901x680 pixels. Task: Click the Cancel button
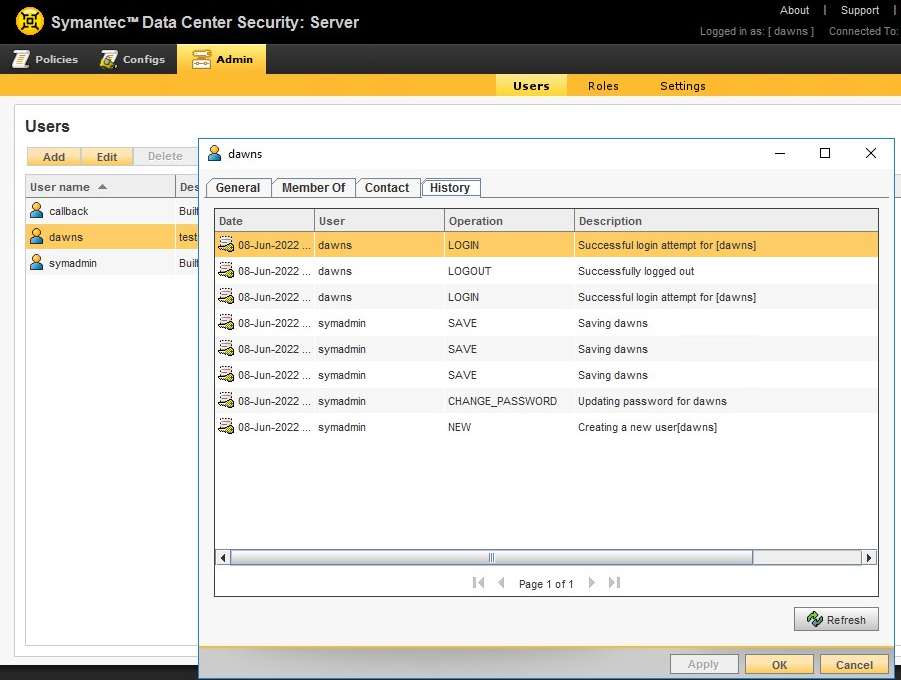(x=854, y=664)
